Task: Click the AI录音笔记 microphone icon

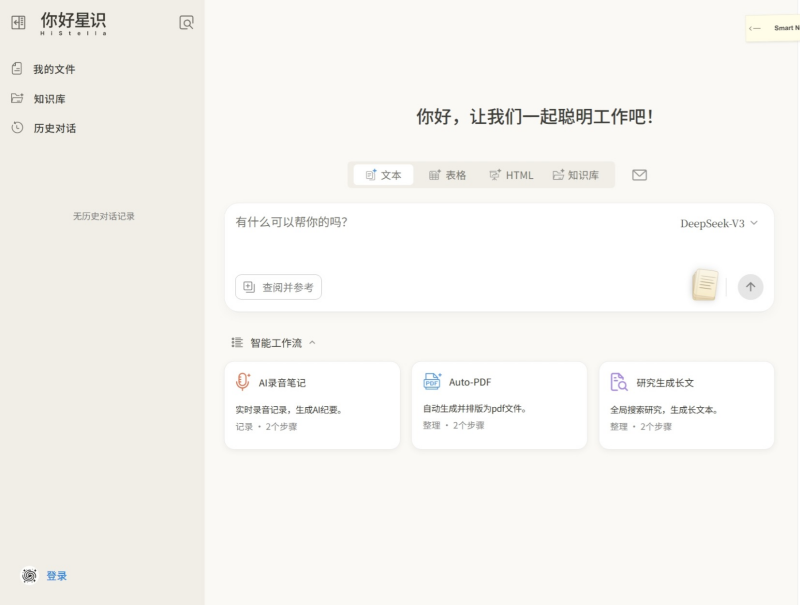Action: click(243, 382)
